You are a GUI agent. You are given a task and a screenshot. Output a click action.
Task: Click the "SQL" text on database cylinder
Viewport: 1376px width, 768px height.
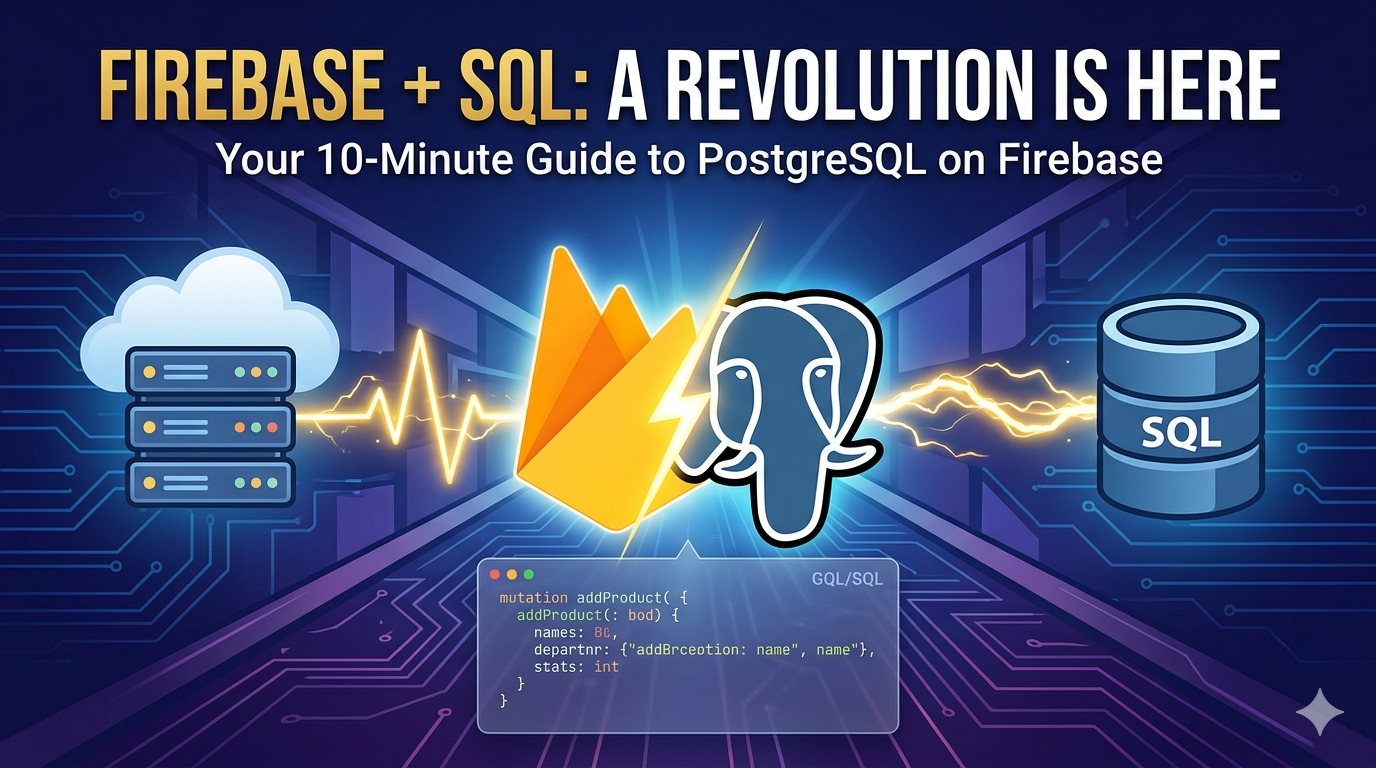[1181, 431]
